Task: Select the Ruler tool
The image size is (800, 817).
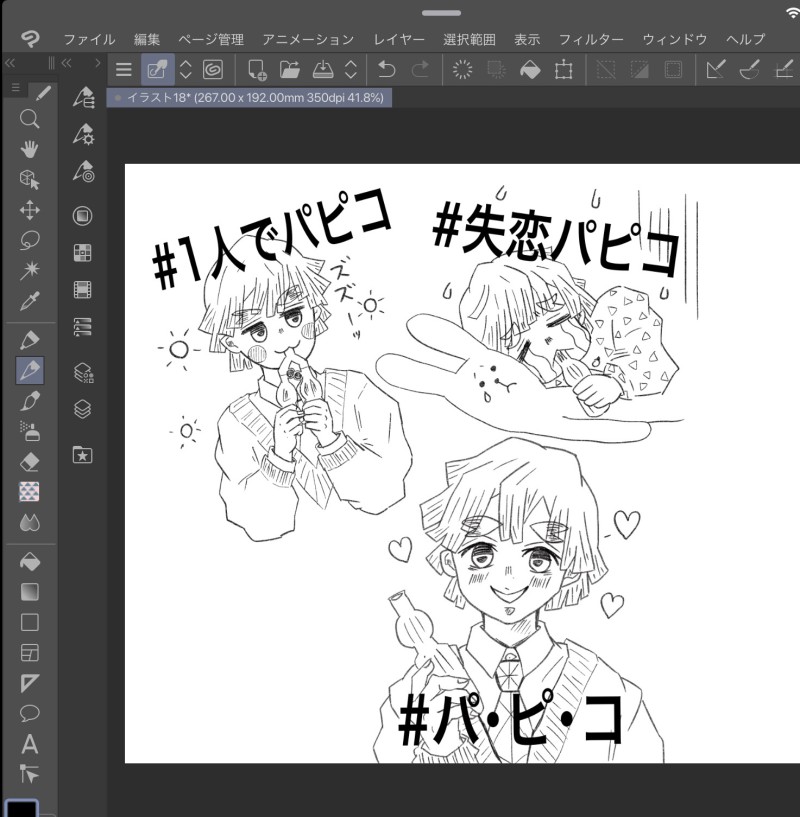Action: tap(30, 683)
